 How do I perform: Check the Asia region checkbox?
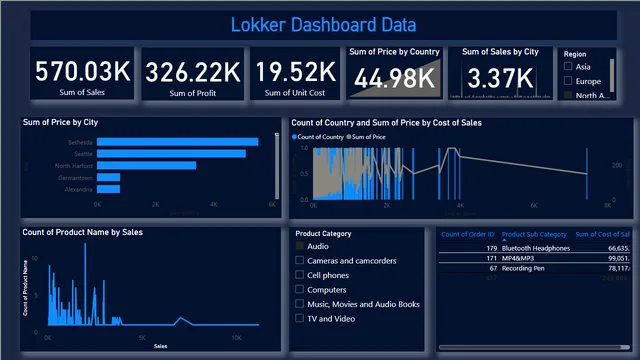pos(568,66)
